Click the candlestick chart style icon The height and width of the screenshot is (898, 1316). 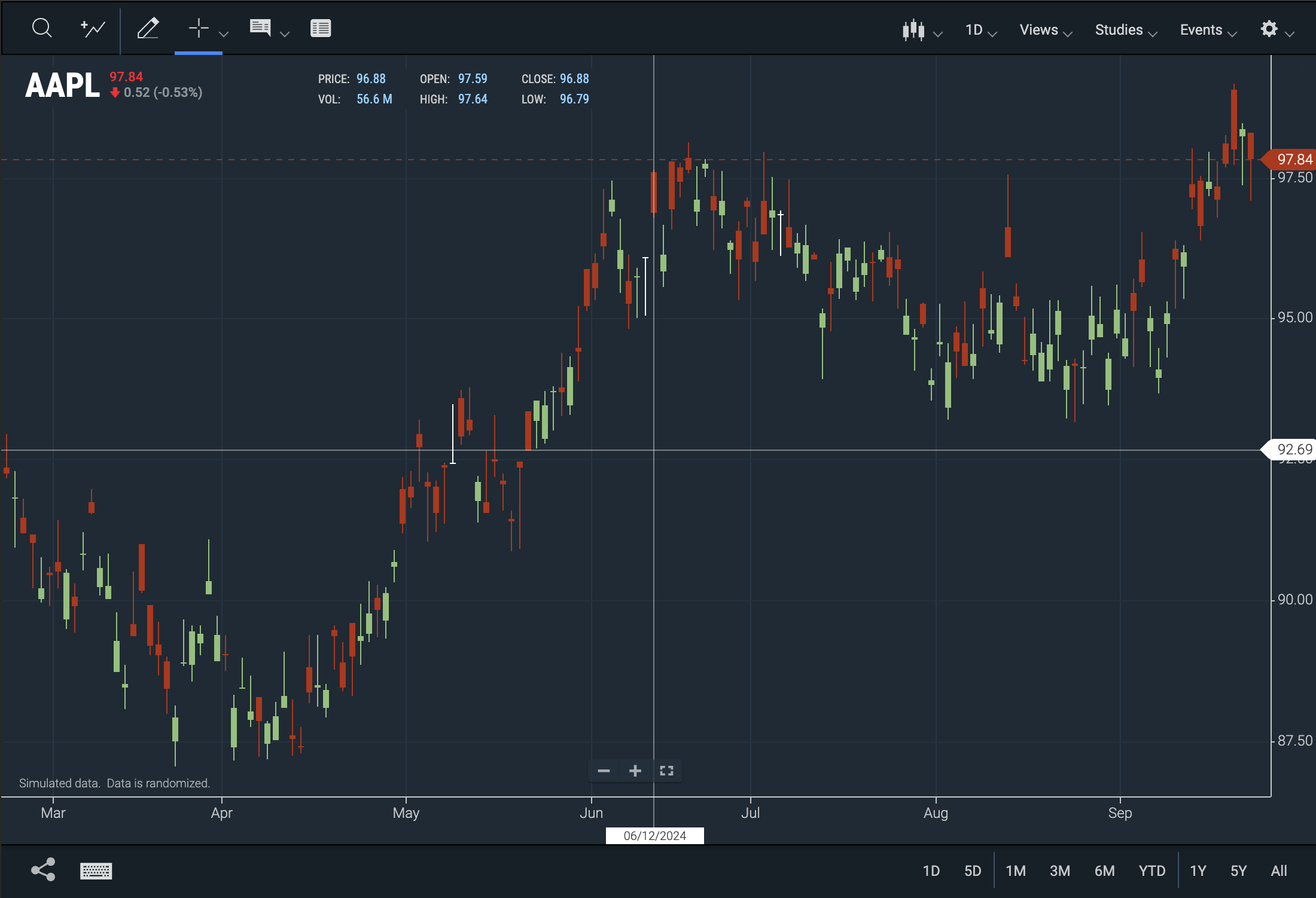click(x=913, y=30)
